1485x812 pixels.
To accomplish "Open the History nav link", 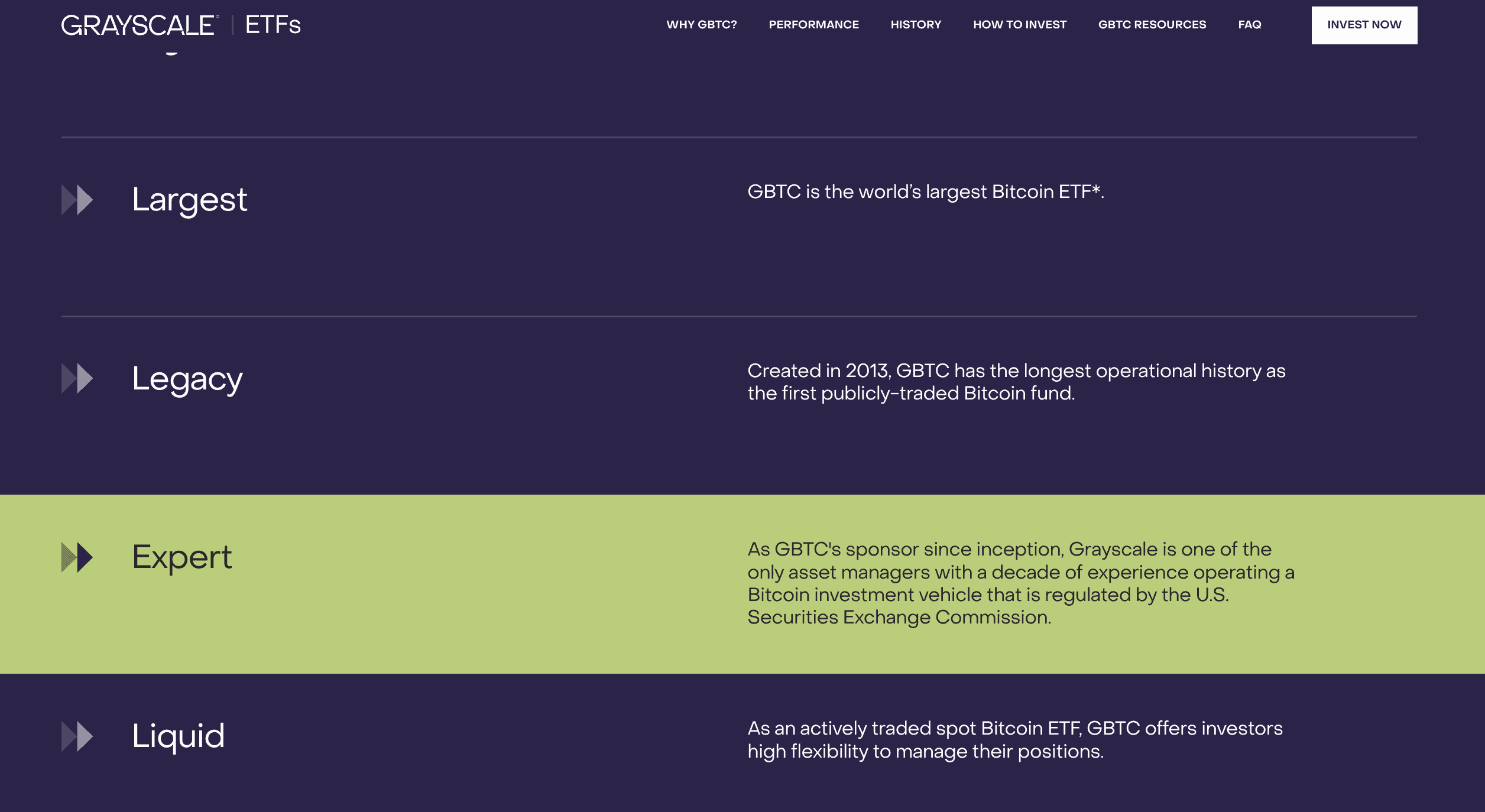I will 916,25.
